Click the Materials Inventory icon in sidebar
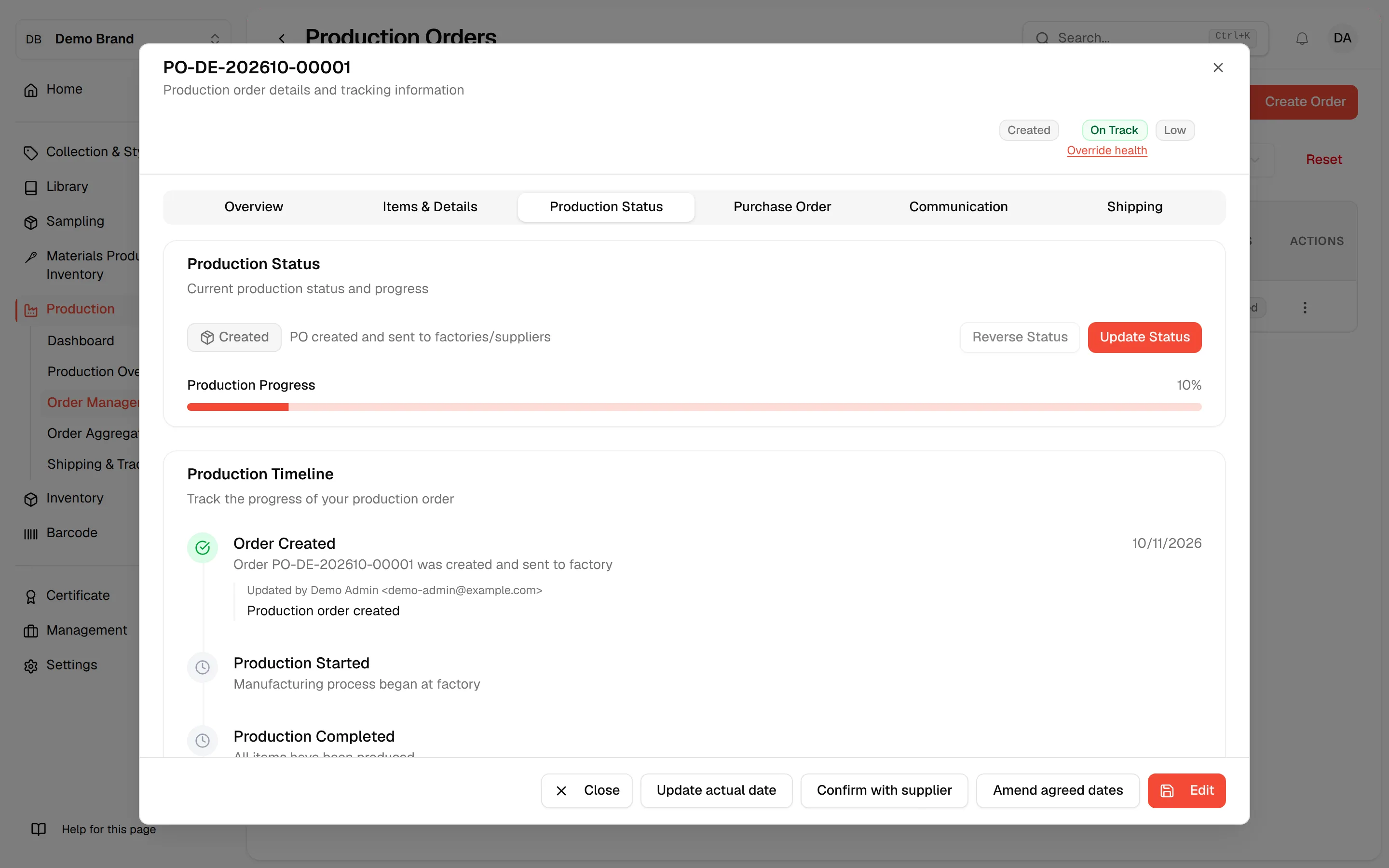The height and width of the screenshot is (868, 1389). [31, 257]
